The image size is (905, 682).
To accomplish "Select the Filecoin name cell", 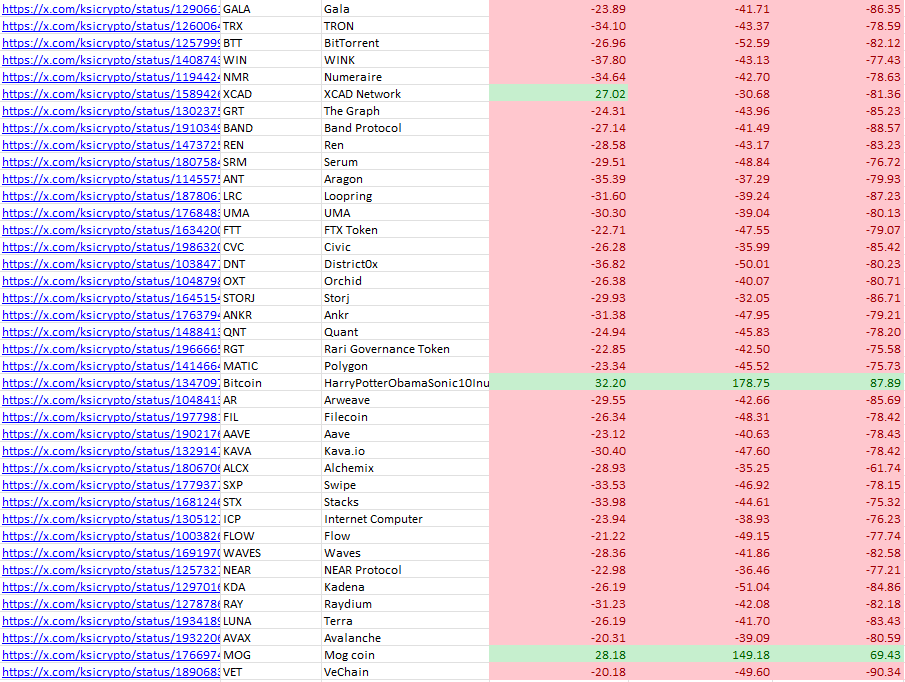I will pyautogui.click(x=405, y=417).
